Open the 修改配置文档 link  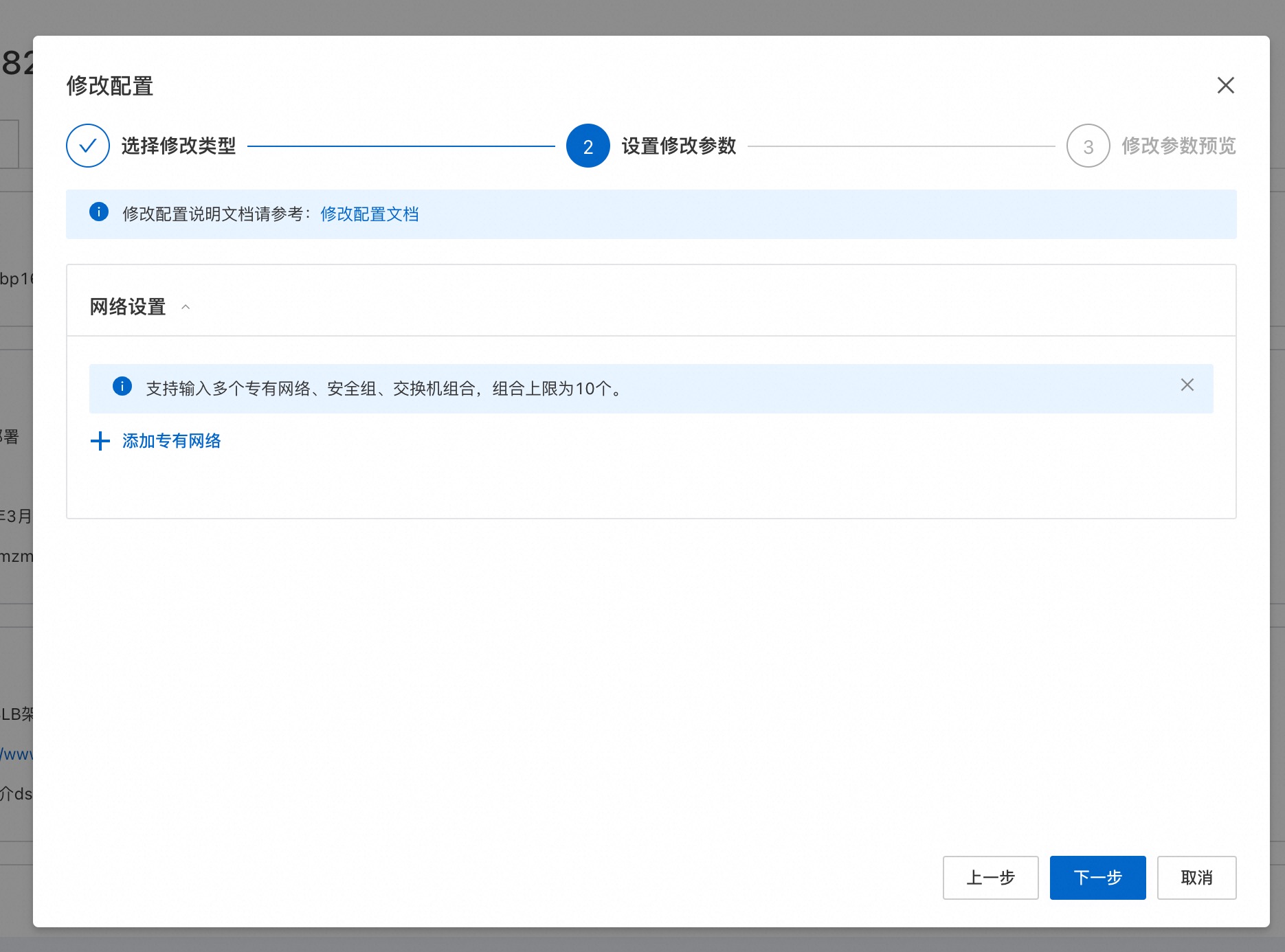370,214
